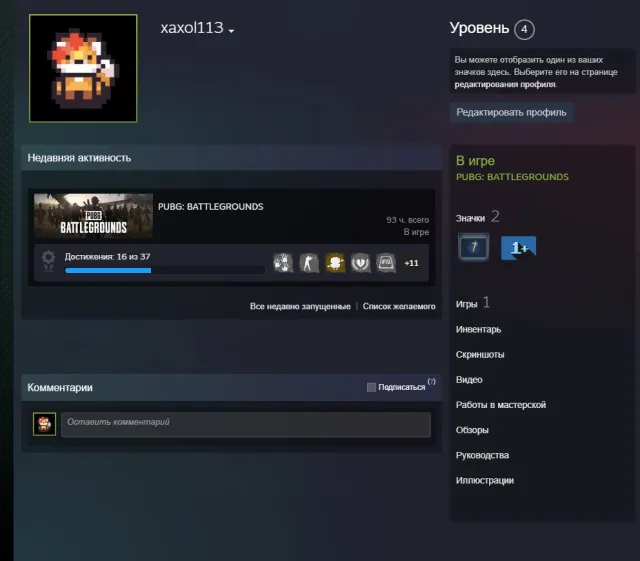View the fourth achievement shield wreath icon
640x561 pixels.
tap(360, 263)
